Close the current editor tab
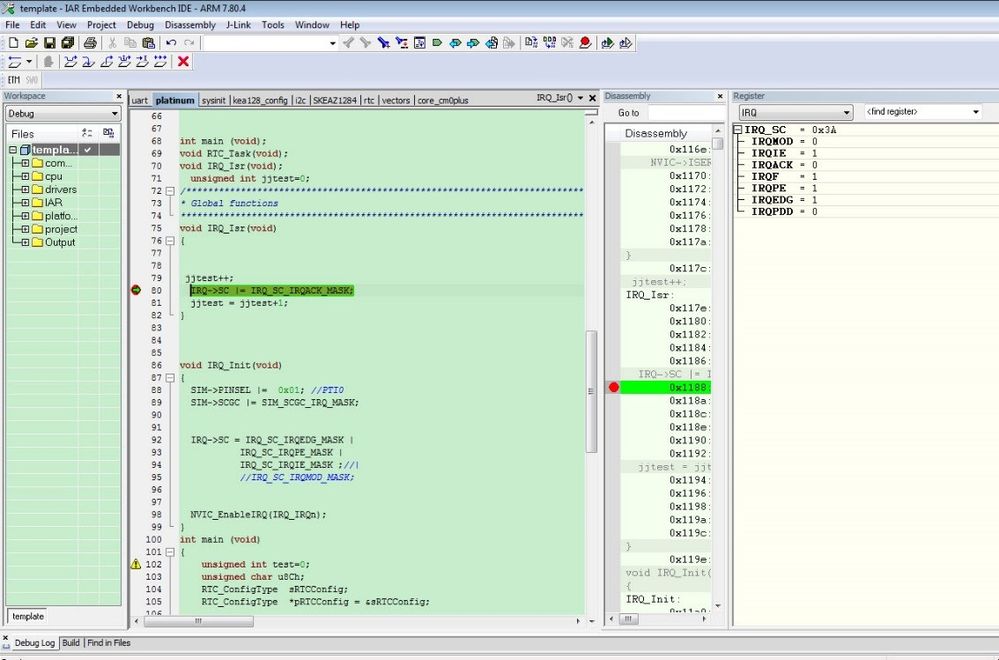 (593, 98)
